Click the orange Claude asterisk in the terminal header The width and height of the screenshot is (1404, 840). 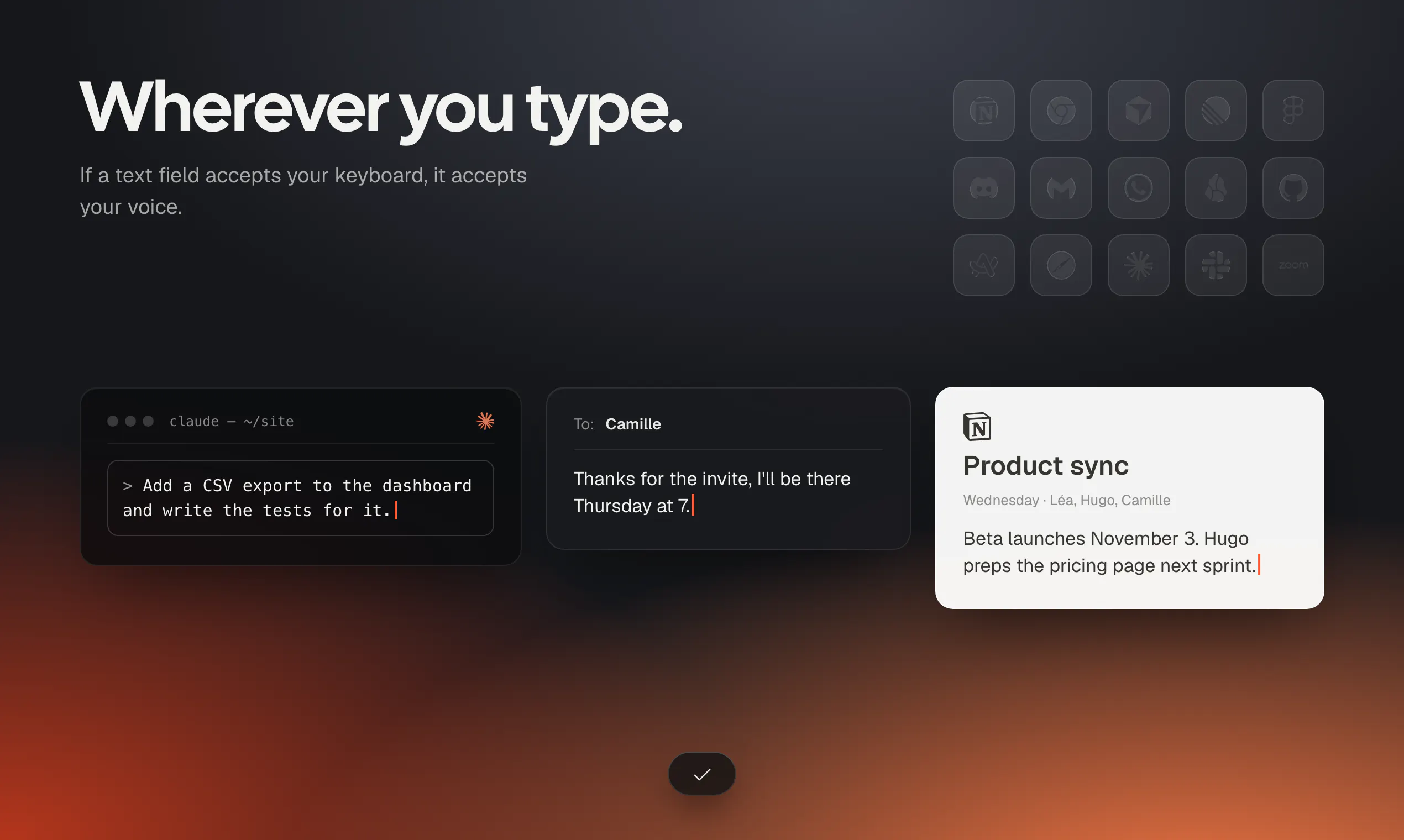485,421
